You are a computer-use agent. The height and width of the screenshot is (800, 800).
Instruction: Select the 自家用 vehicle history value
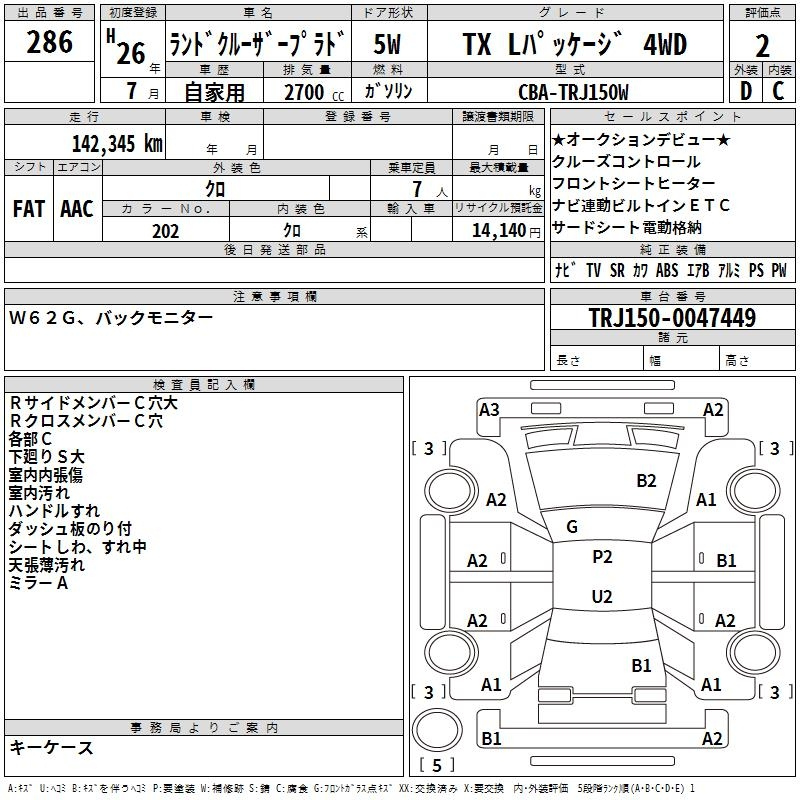(214, 92)
